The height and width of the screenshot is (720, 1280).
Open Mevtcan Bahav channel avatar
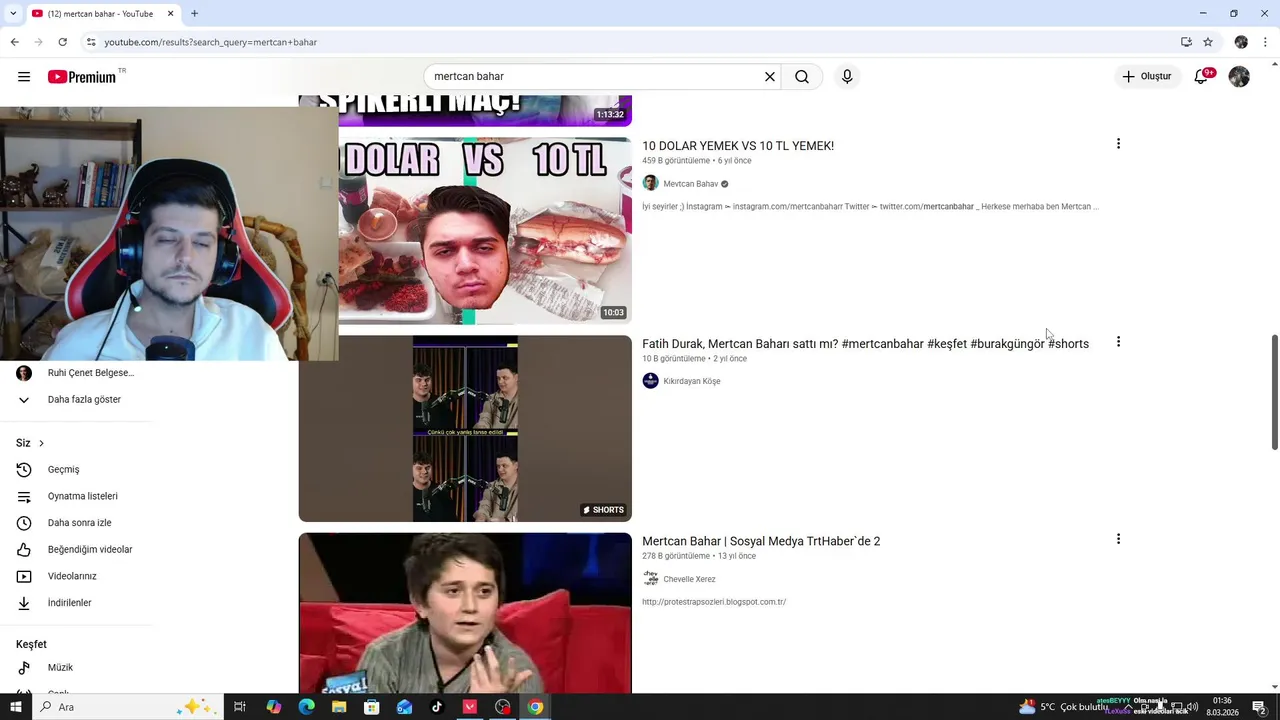[650, 183]
